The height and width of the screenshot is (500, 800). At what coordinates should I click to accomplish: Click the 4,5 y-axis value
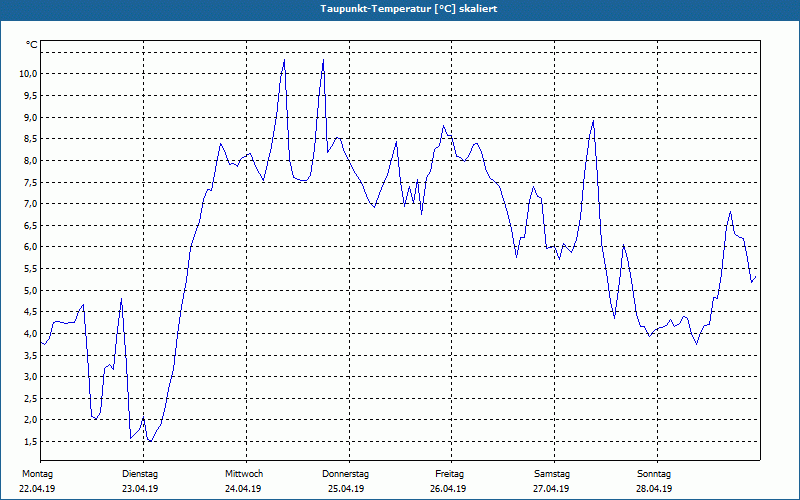coord(30,312)
